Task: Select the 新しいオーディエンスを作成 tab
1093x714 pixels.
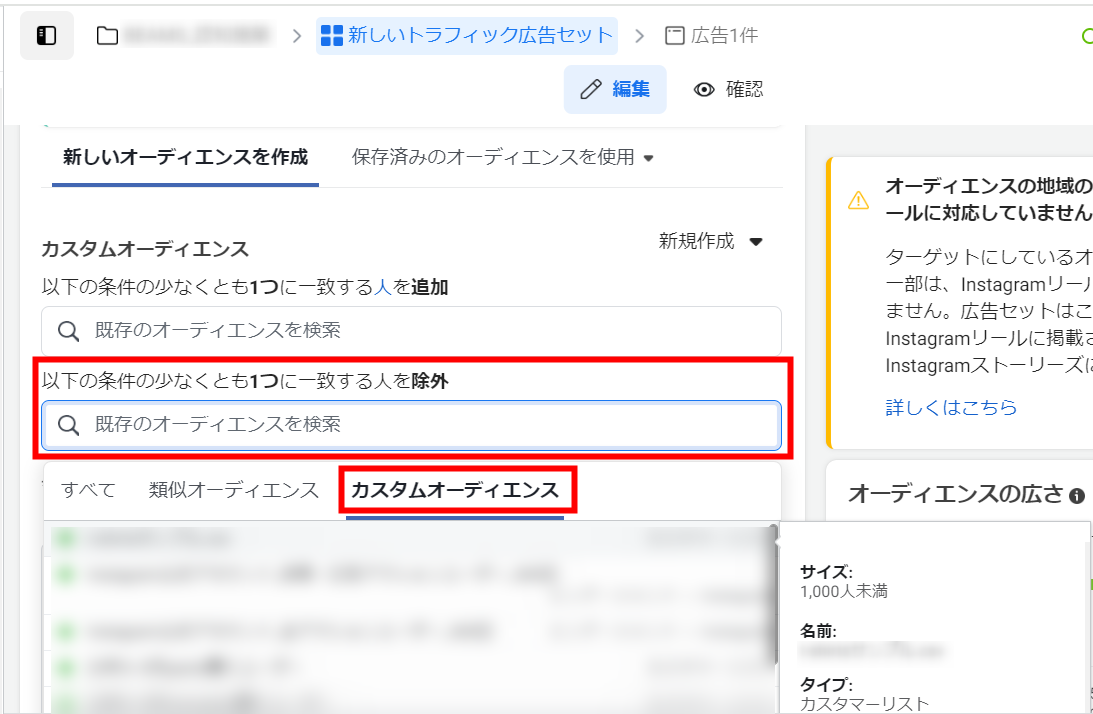Action: click(185, 157)
